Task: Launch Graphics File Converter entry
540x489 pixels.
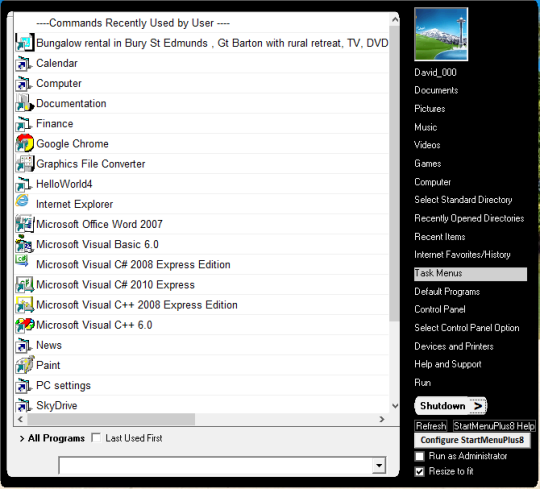Action: (x=91, y=164)
